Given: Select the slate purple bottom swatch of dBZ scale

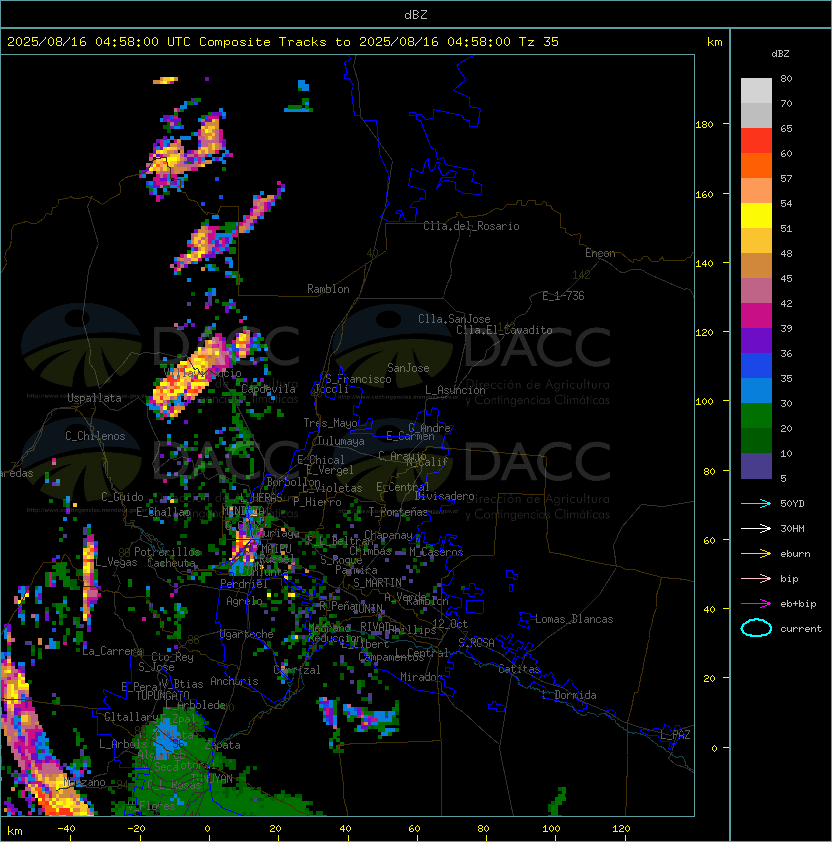Looking at the screenshot, I should tap(756, 466).
